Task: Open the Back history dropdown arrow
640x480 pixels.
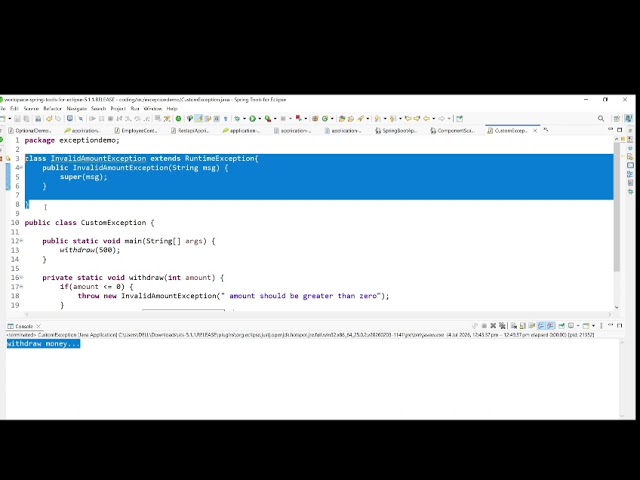Action: (433, 119)
